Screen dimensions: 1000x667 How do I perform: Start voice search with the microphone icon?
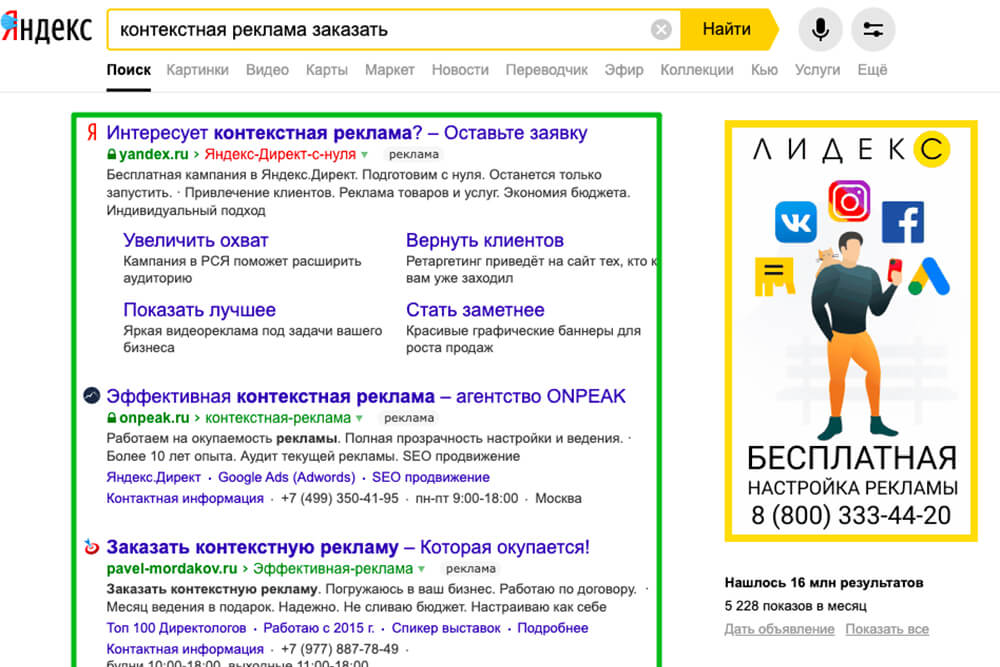click(820, 29)
